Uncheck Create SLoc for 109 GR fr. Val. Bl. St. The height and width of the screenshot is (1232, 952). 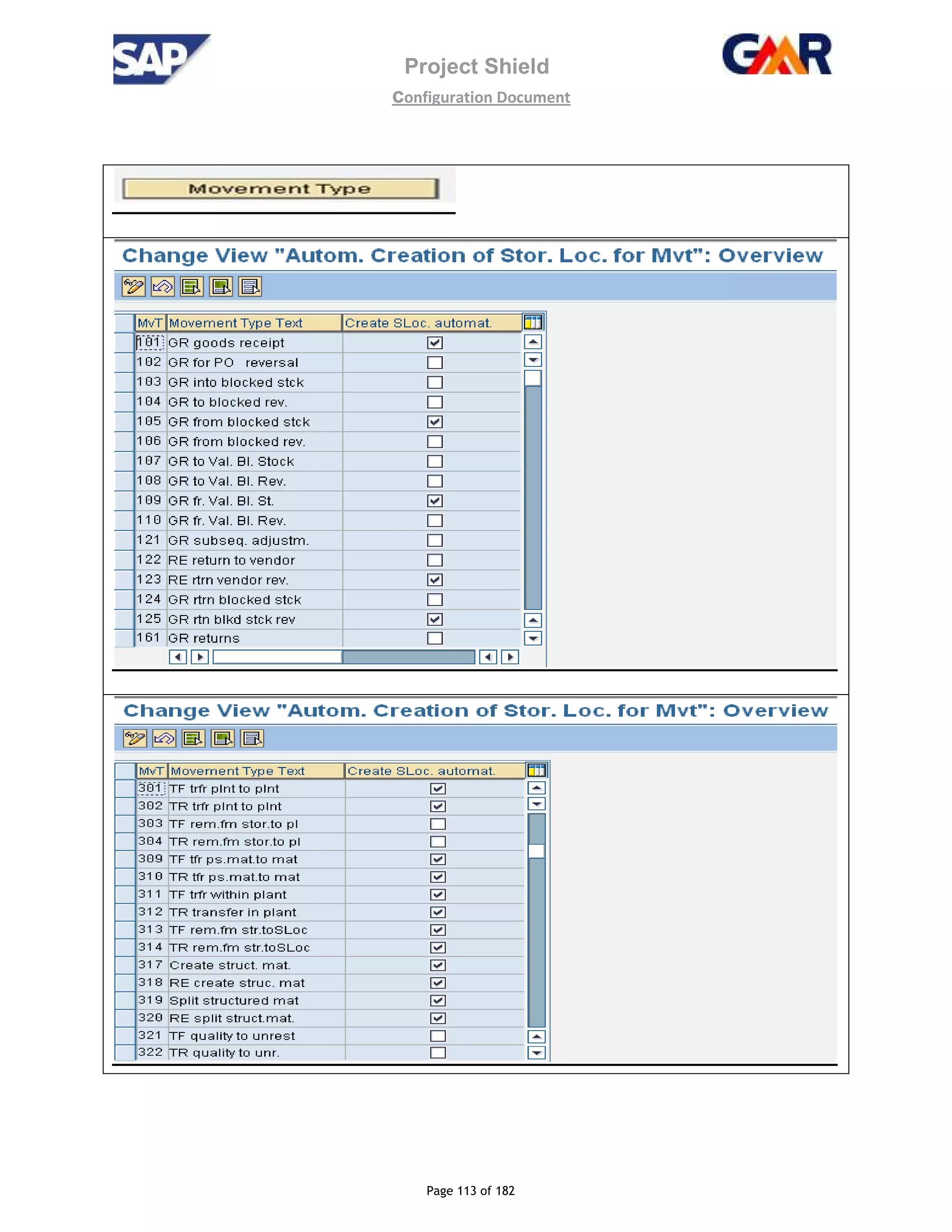click(435, 501)
